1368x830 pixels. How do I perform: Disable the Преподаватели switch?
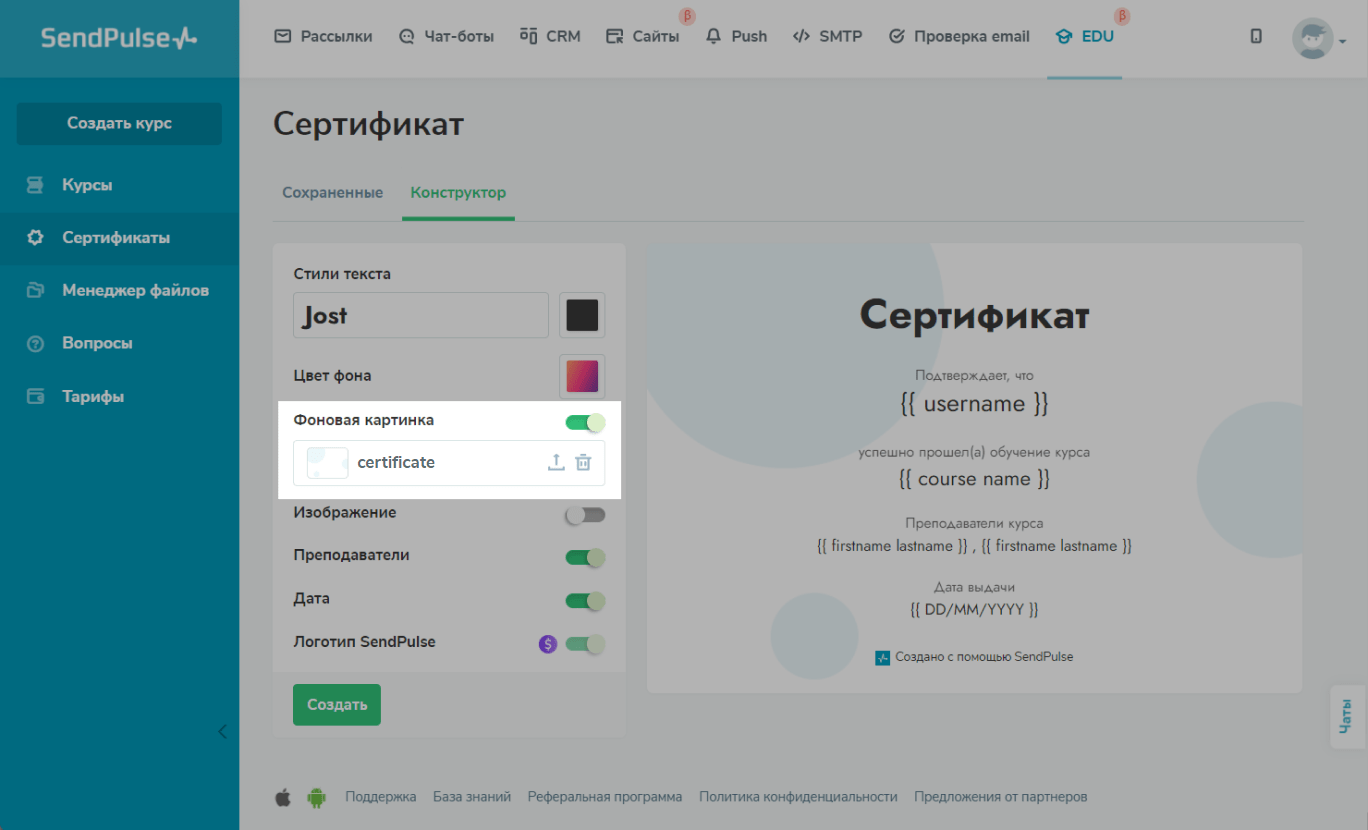[585, 557]
